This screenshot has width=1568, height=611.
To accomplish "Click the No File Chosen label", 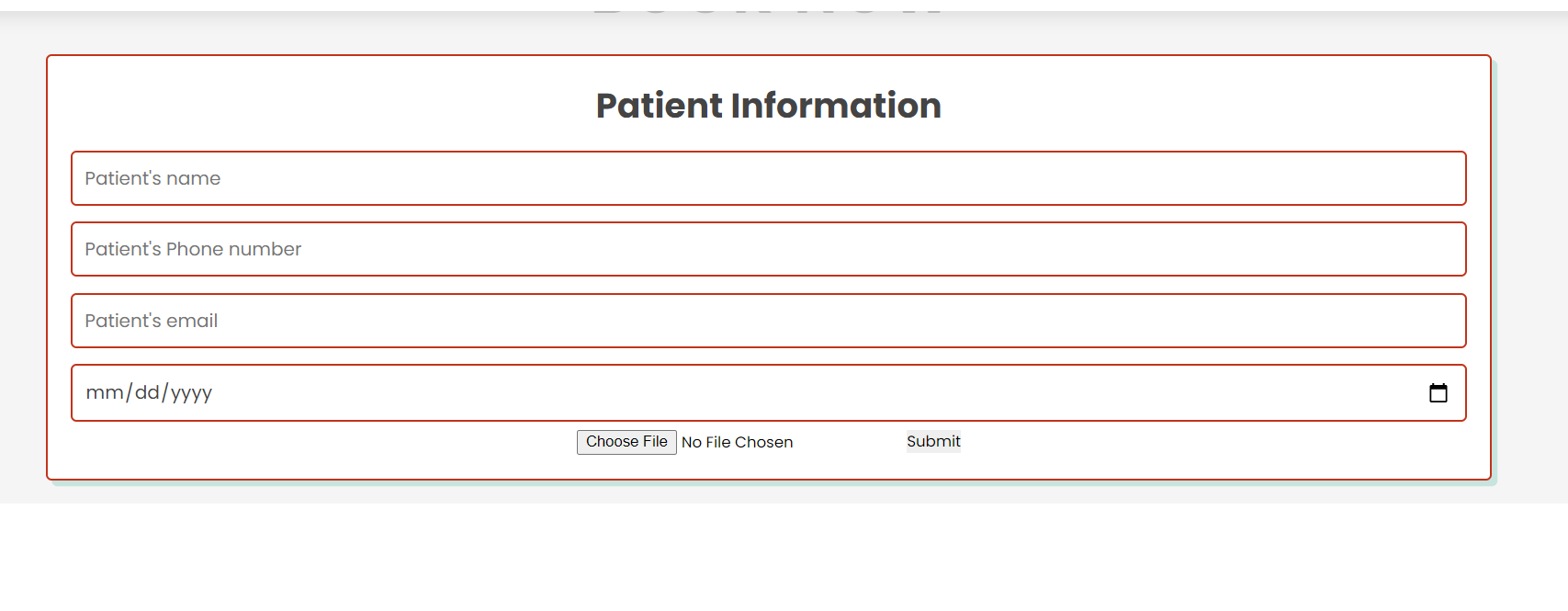I will coord(737,442).
